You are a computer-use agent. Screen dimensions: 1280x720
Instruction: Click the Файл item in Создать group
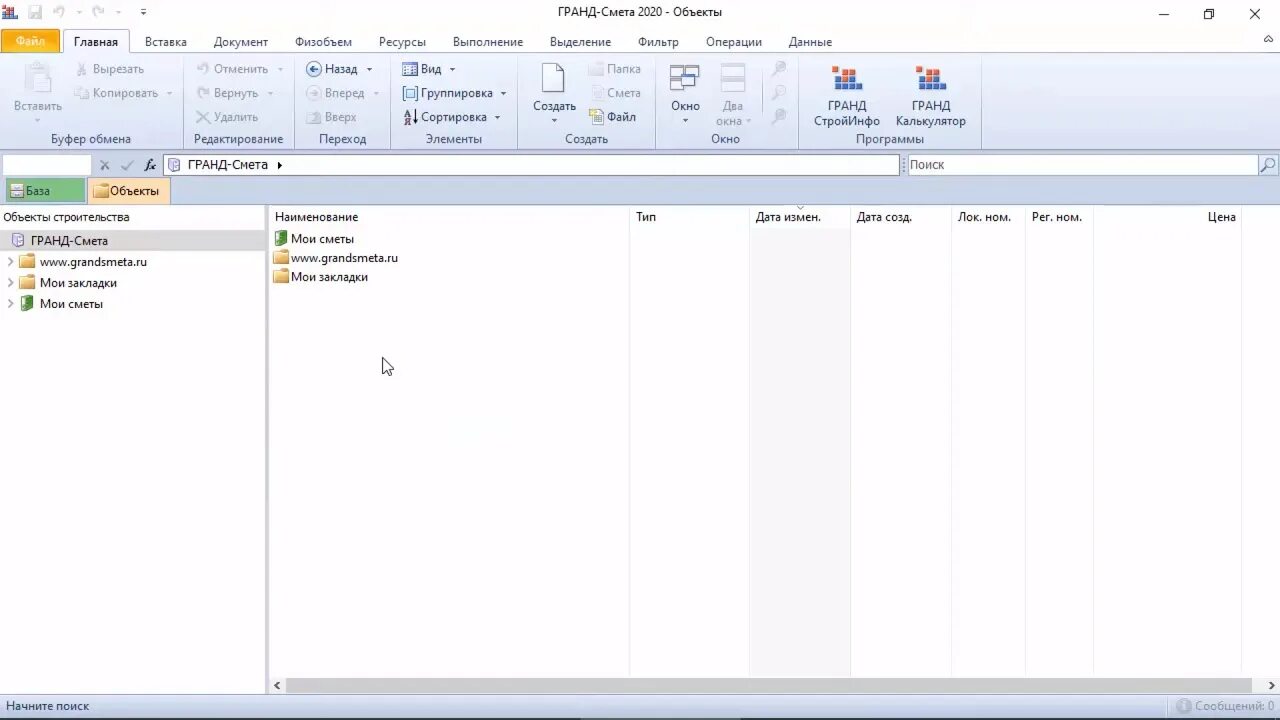pos(612,117)
